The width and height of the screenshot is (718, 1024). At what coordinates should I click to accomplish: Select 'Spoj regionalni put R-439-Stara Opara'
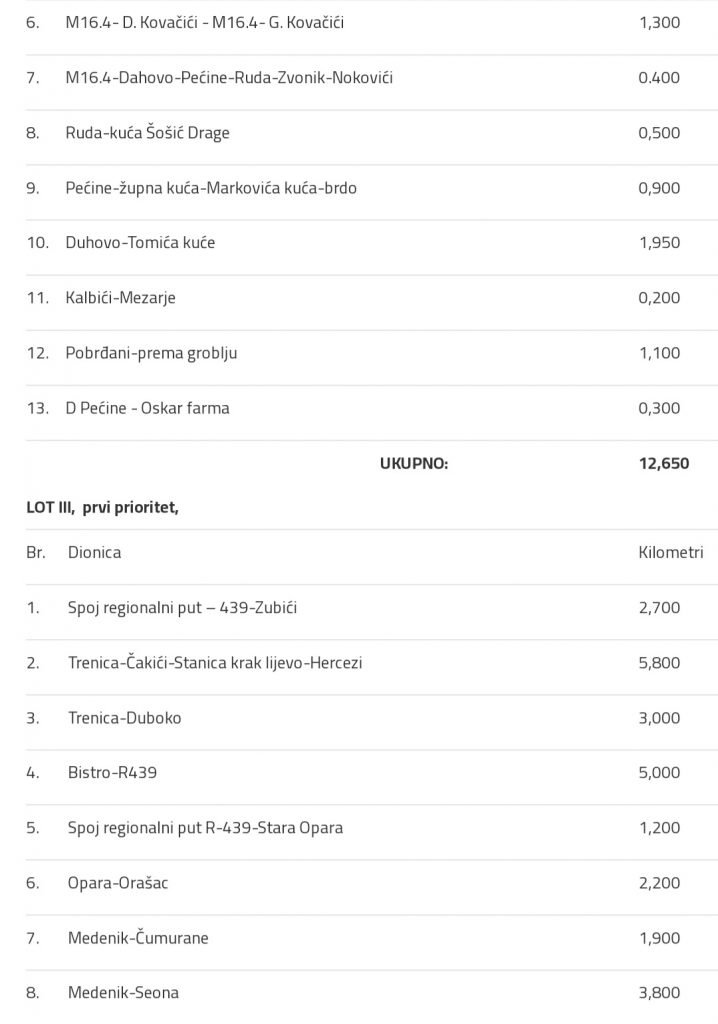coord(205,827)
